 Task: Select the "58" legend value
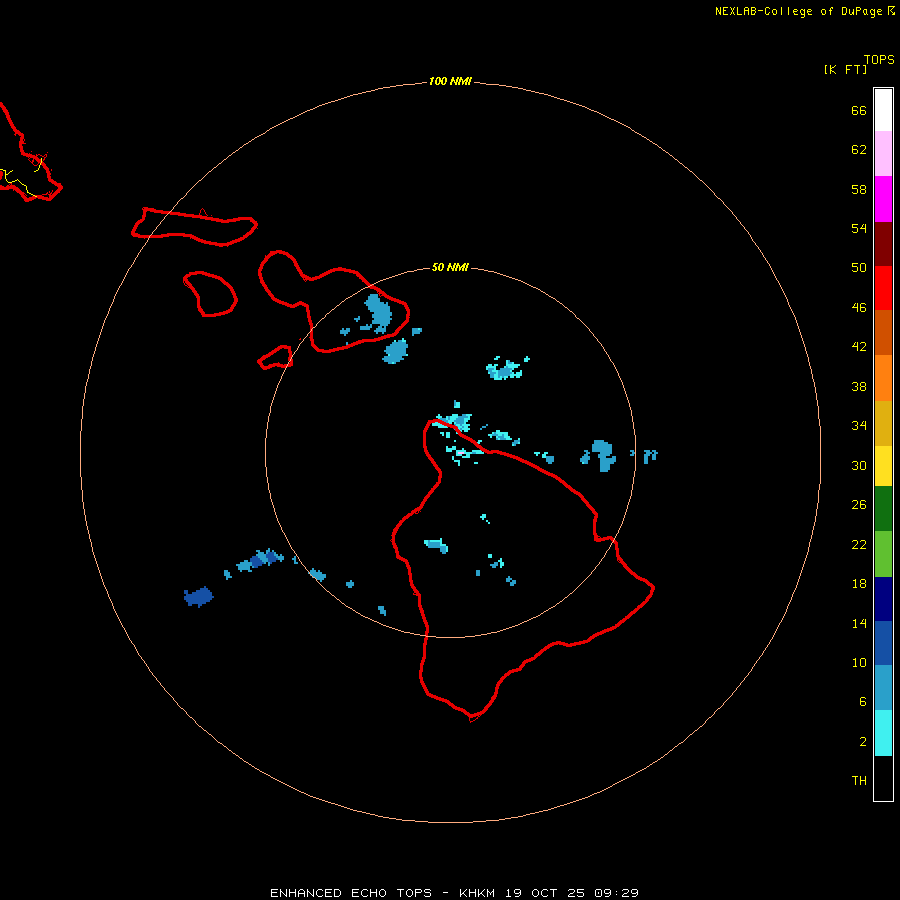coord(859,189)
